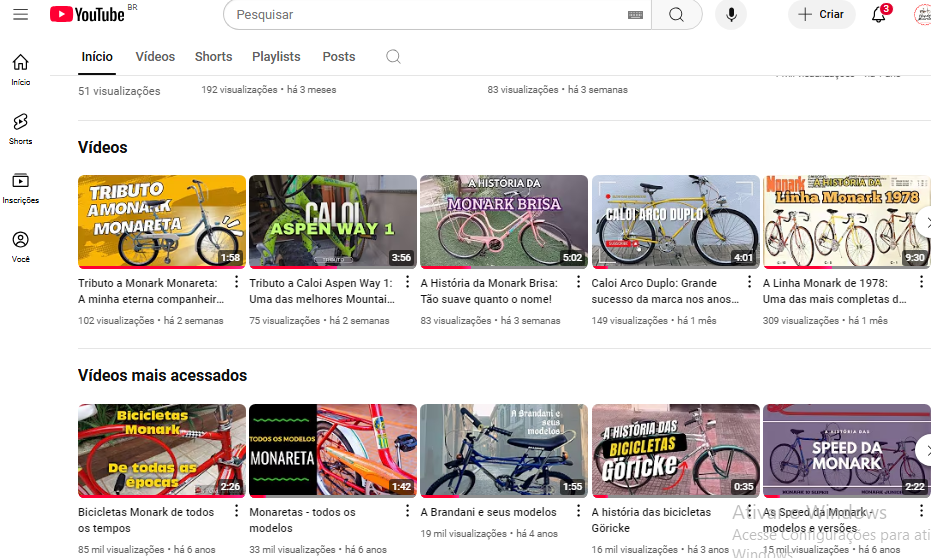Open title 'A História da Monark Brisa'
This screenshot has width=931, height=558.
(x=489, y=291)
